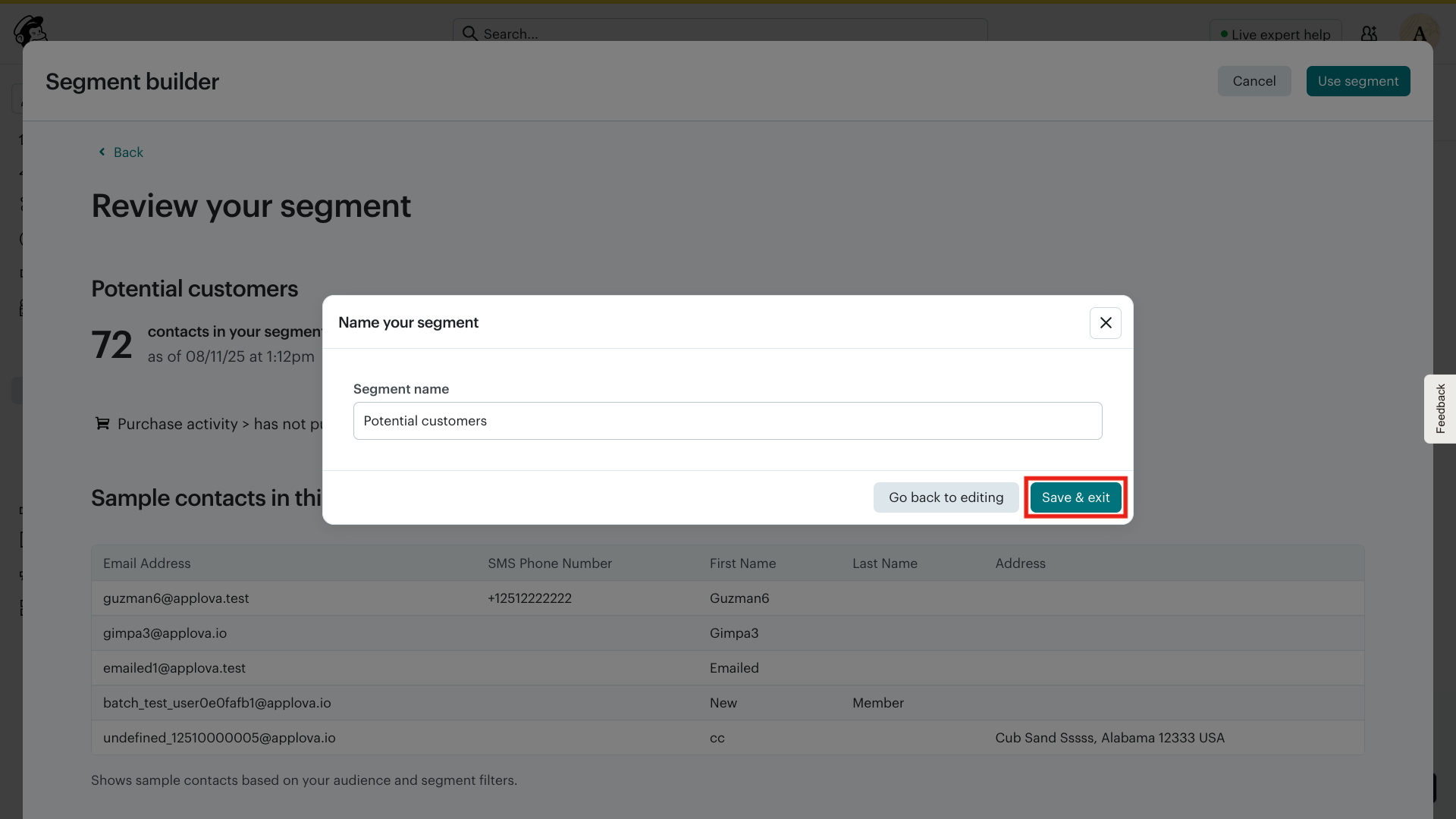
Task: Click the top Search field
Action: (x=728, y=33)
